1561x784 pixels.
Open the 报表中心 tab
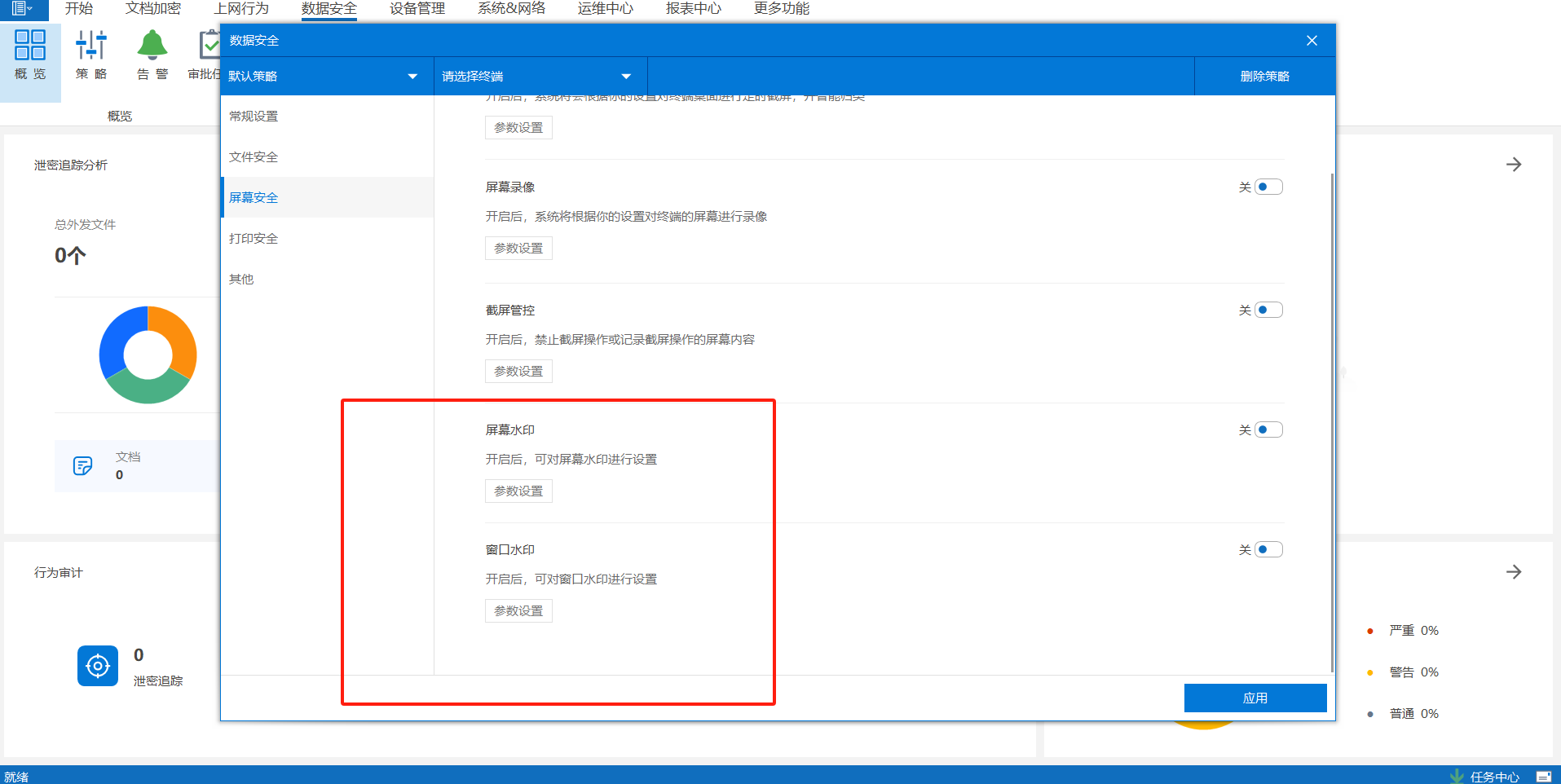coord(694,9)
